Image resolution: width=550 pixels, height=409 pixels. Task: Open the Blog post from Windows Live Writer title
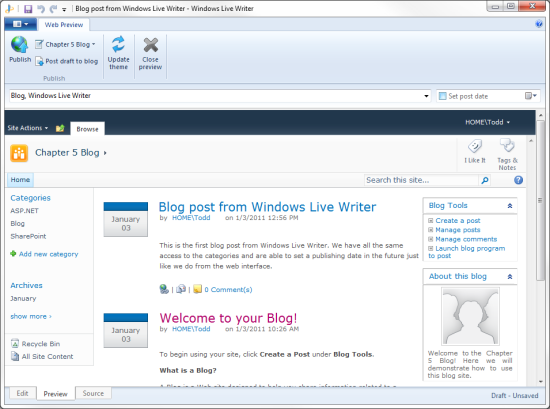[x=267, y=207]
